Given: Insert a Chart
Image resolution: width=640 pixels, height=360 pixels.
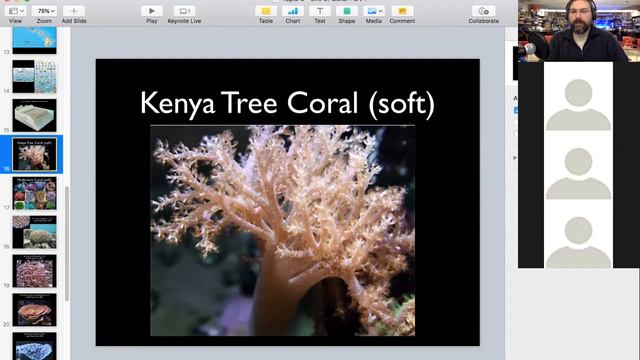Looking at the screenshot, I should coord(293,11).
